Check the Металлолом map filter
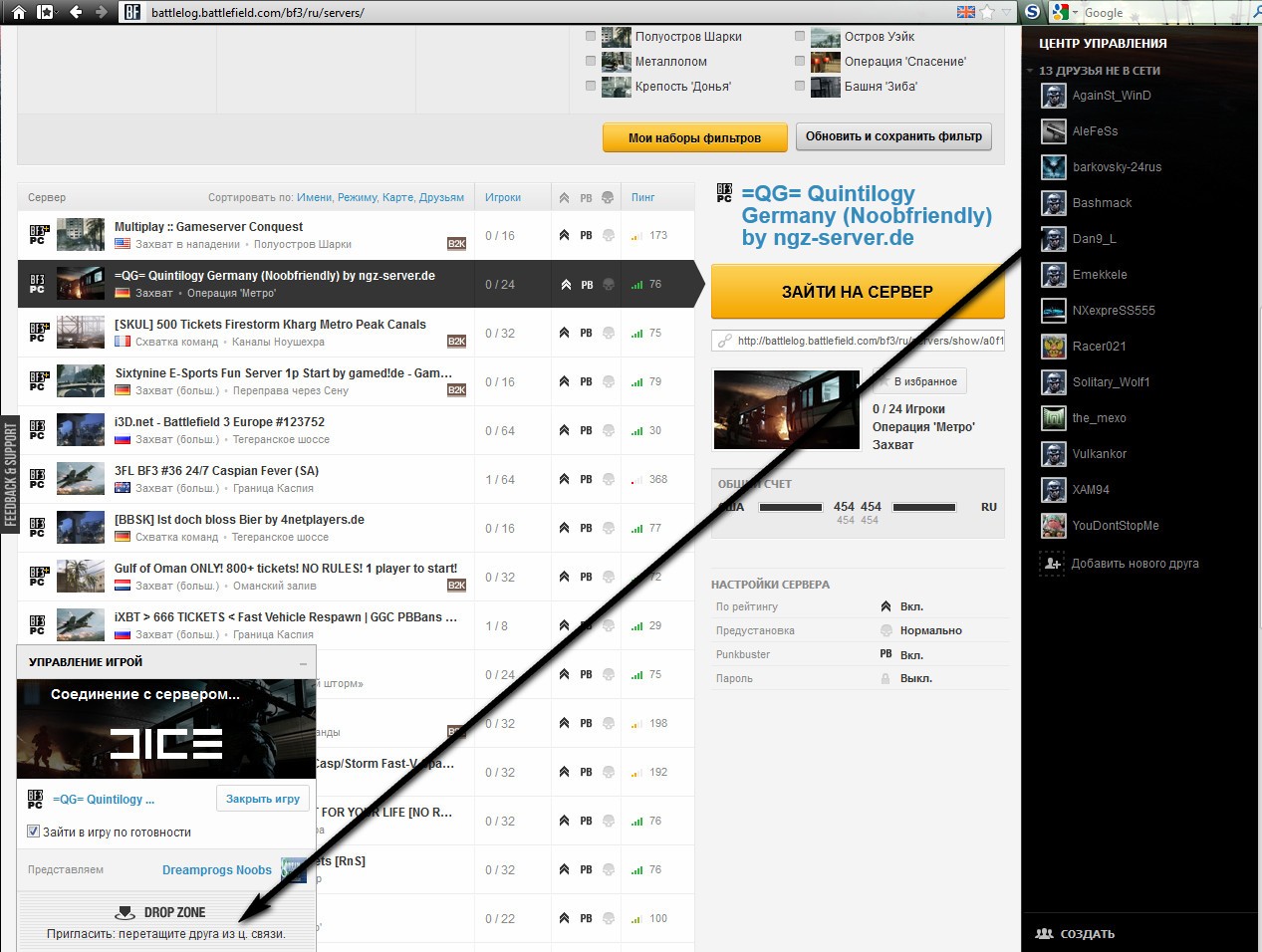This screenshot has height=952, width=1262. click(x=591, y=61)
